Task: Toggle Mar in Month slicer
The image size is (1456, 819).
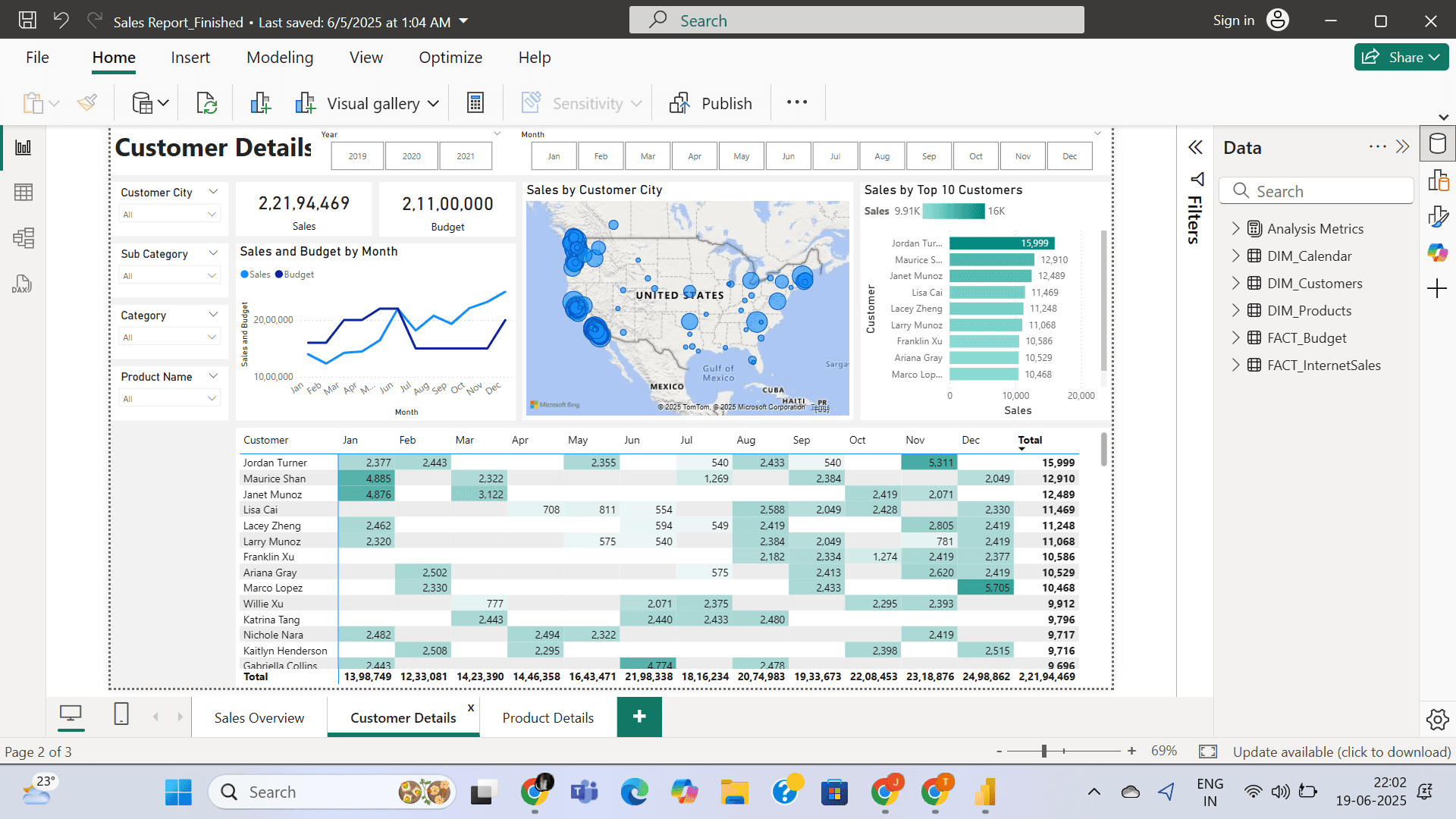Action: click(x=648, y=156)
